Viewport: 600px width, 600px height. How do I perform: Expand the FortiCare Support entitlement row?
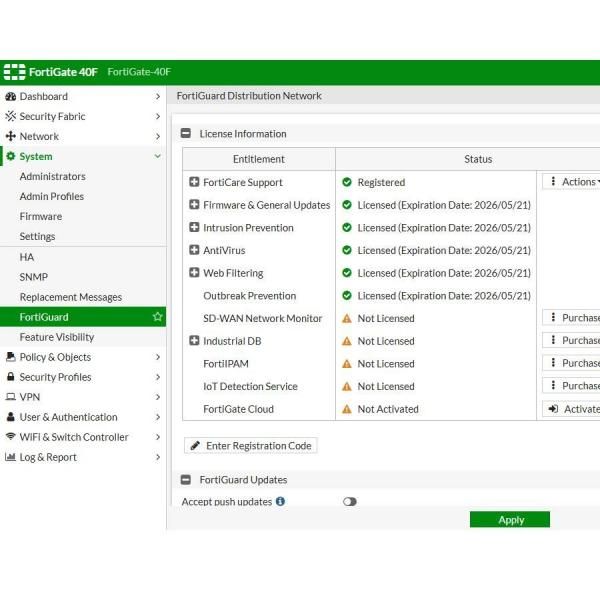click(x=194, y=182)
